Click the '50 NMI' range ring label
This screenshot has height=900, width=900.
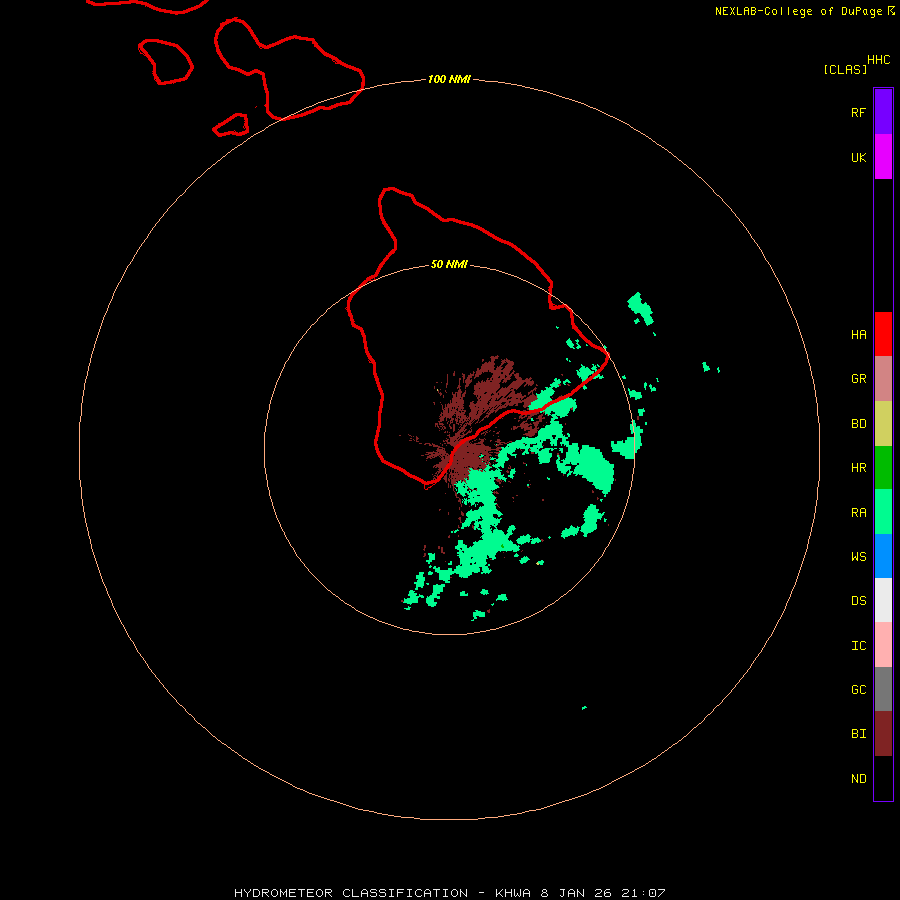coord(449,264)
